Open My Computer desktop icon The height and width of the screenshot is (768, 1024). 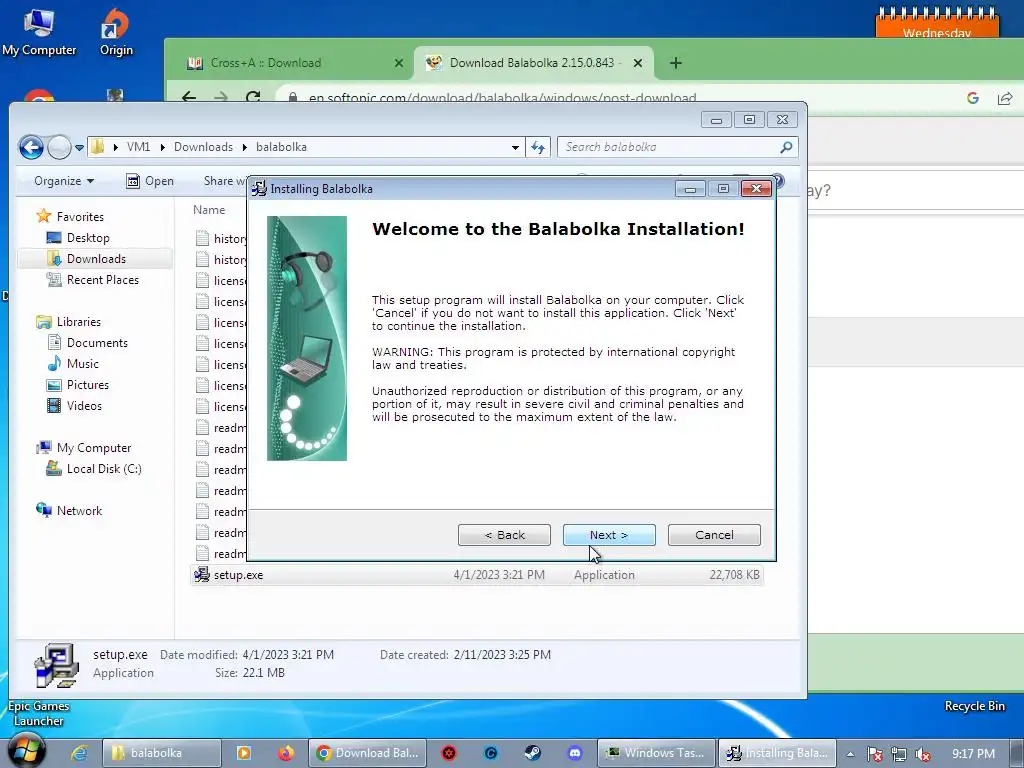(39, 32)
